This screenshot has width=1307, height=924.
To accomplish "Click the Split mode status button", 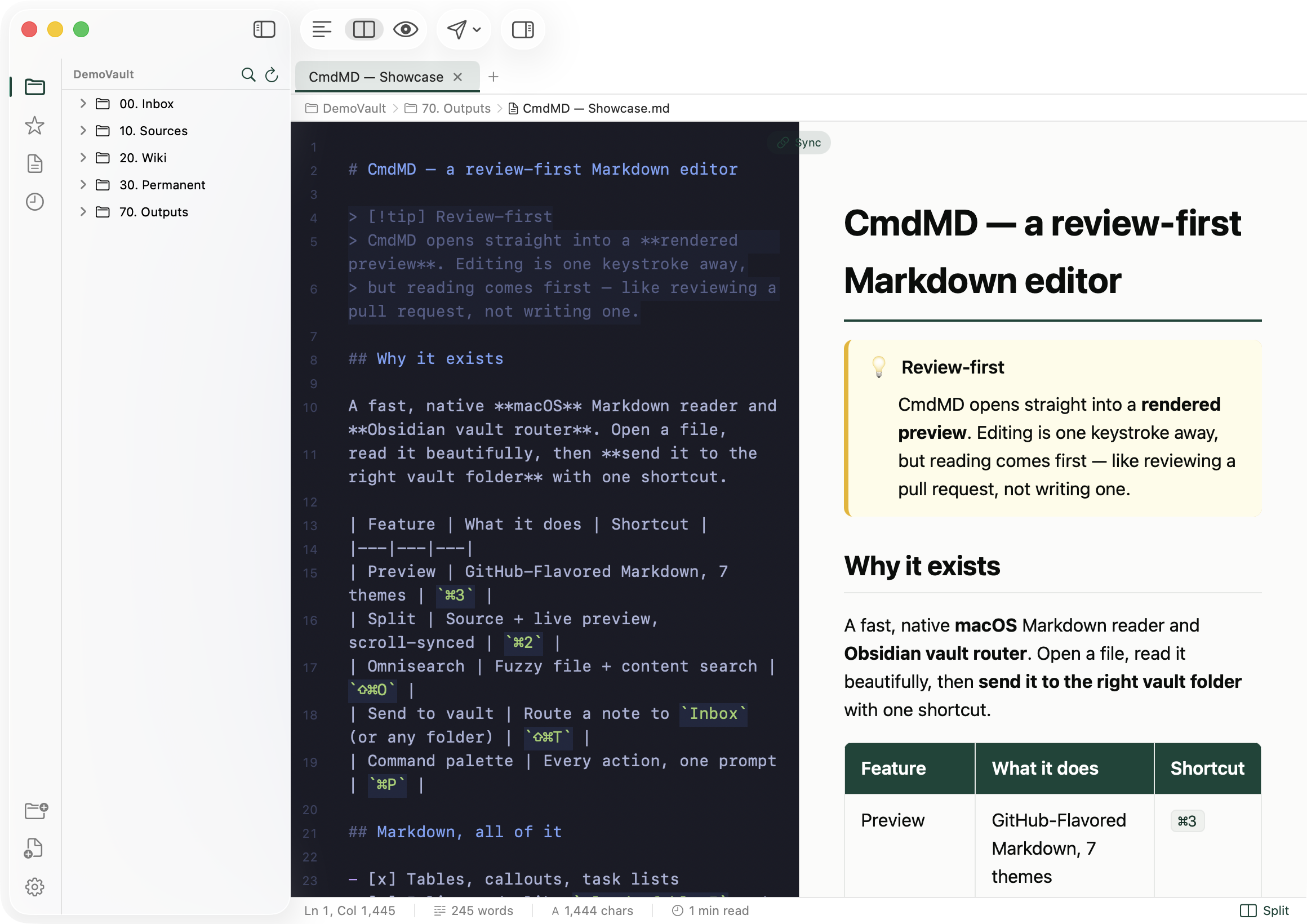I will coord(1264,910).
